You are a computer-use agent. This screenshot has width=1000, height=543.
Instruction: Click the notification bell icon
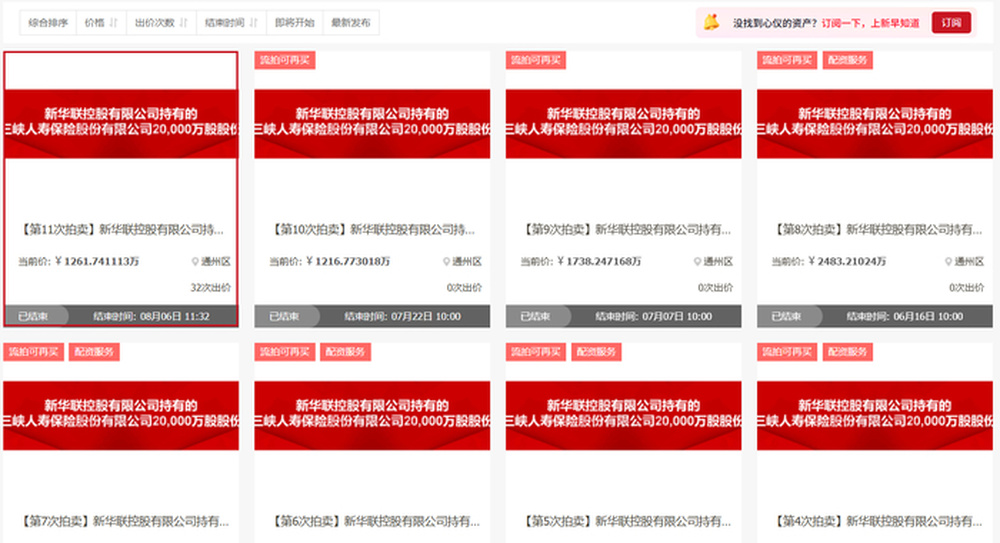[x=711, y=22]
